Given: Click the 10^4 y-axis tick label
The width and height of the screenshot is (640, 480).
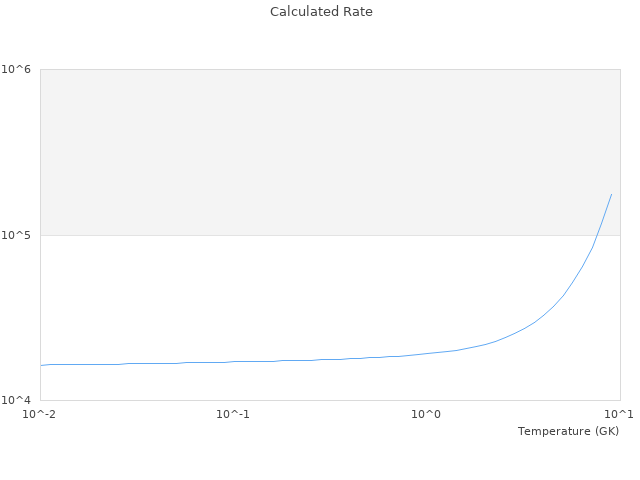Looking at the screenshot, I should [x=17, y=401].
